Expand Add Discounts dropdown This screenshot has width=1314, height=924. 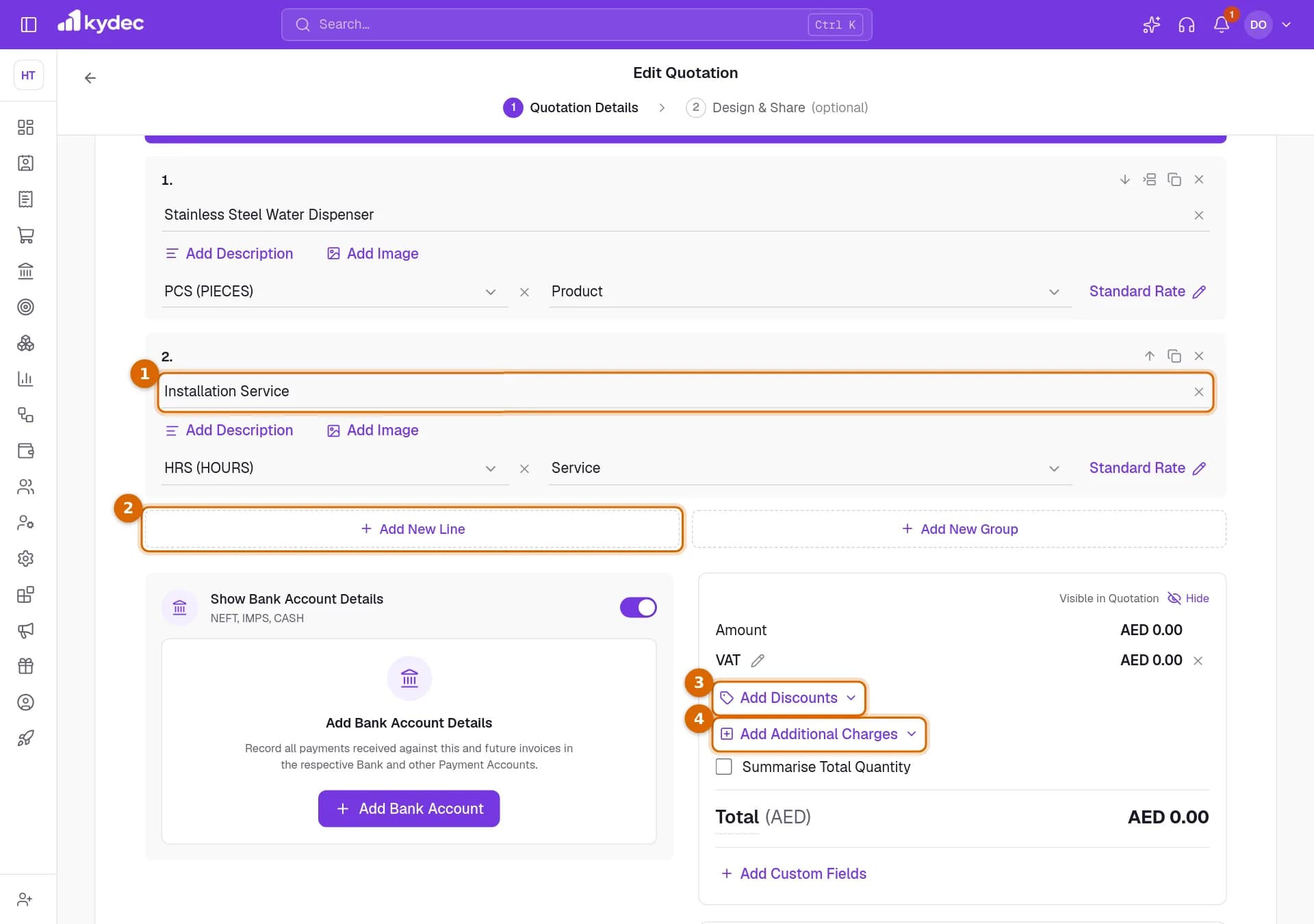(x=788, y=697)
